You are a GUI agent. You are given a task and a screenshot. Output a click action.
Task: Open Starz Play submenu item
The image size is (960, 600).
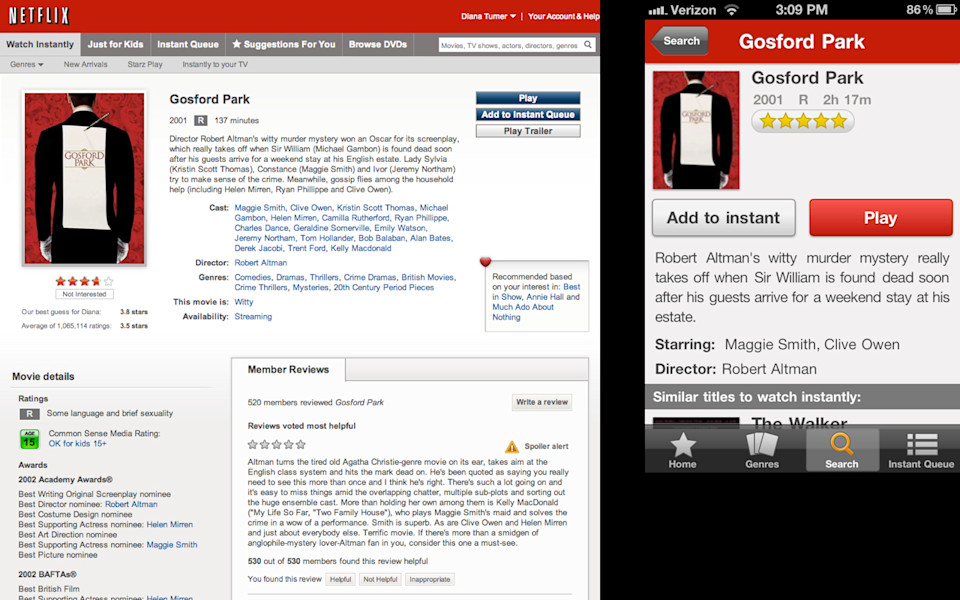tap(145, 64)
